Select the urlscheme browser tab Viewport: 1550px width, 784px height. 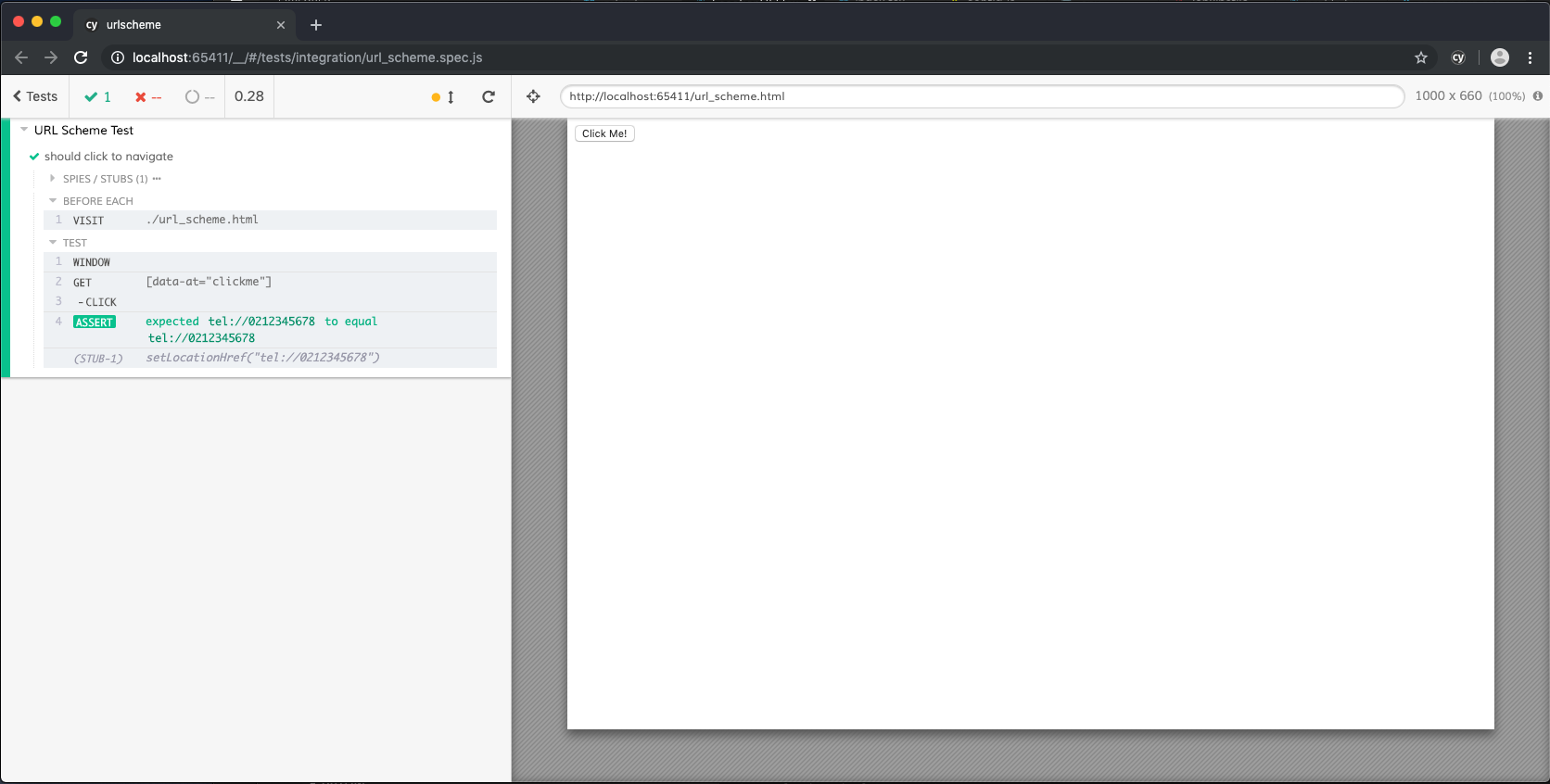click(185, 25)
